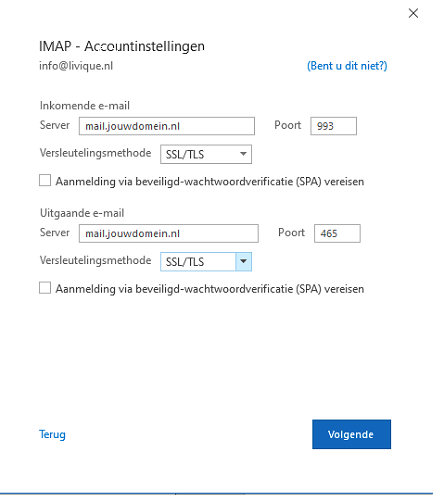This screenshot has height=495, width=433.
Task: Open the outgoing encryption method dropdown
Action: click(x=206, y=262)
